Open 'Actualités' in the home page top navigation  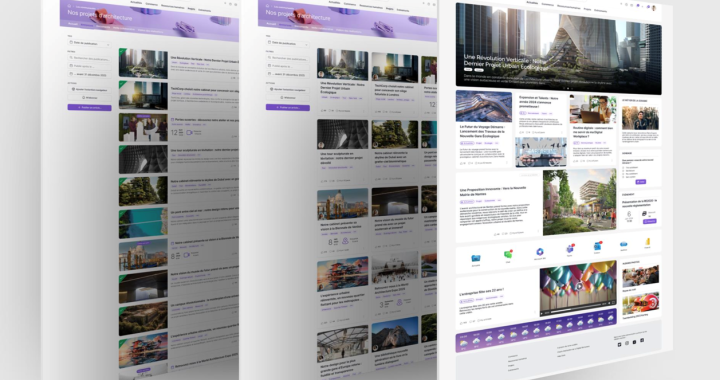[x=532, y=3]
